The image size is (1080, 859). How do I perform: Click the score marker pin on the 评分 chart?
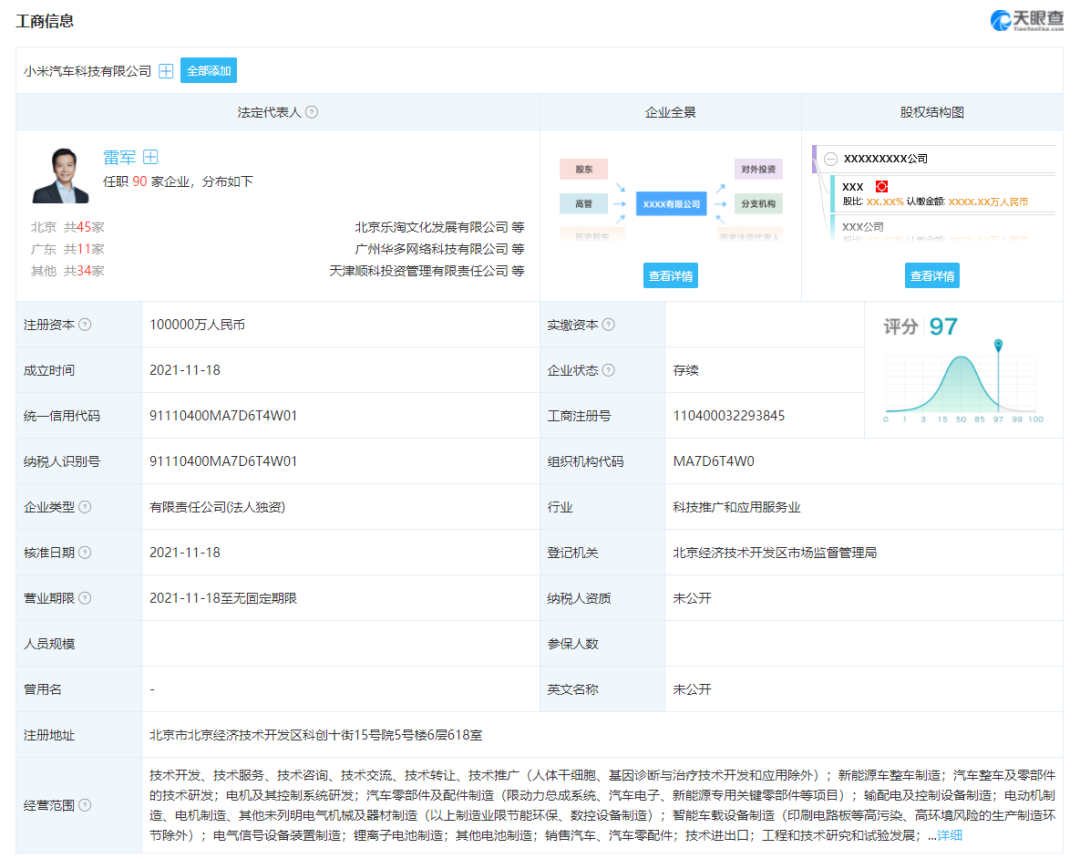coord(998,344)
